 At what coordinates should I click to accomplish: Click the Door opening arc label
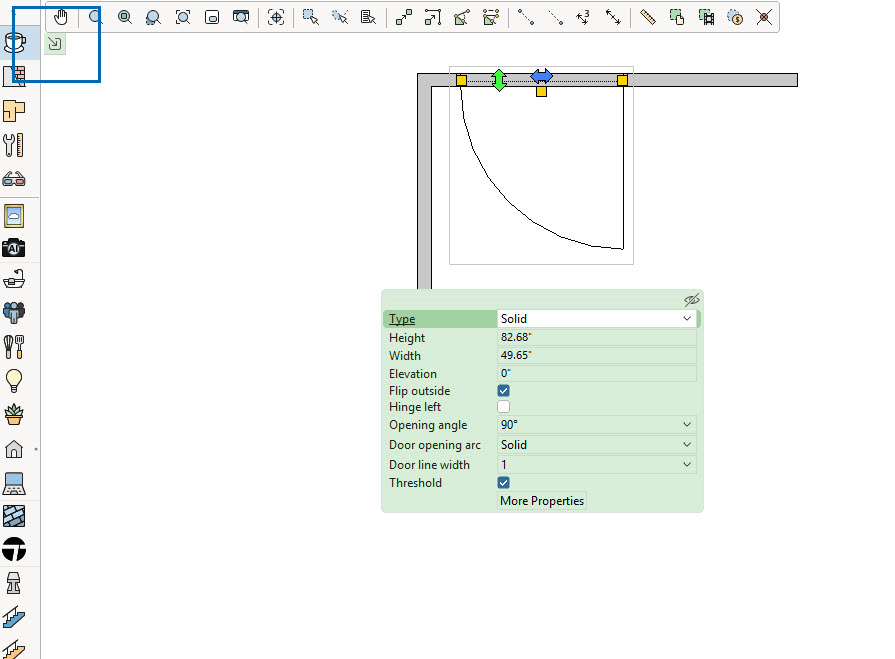(435, 444)
